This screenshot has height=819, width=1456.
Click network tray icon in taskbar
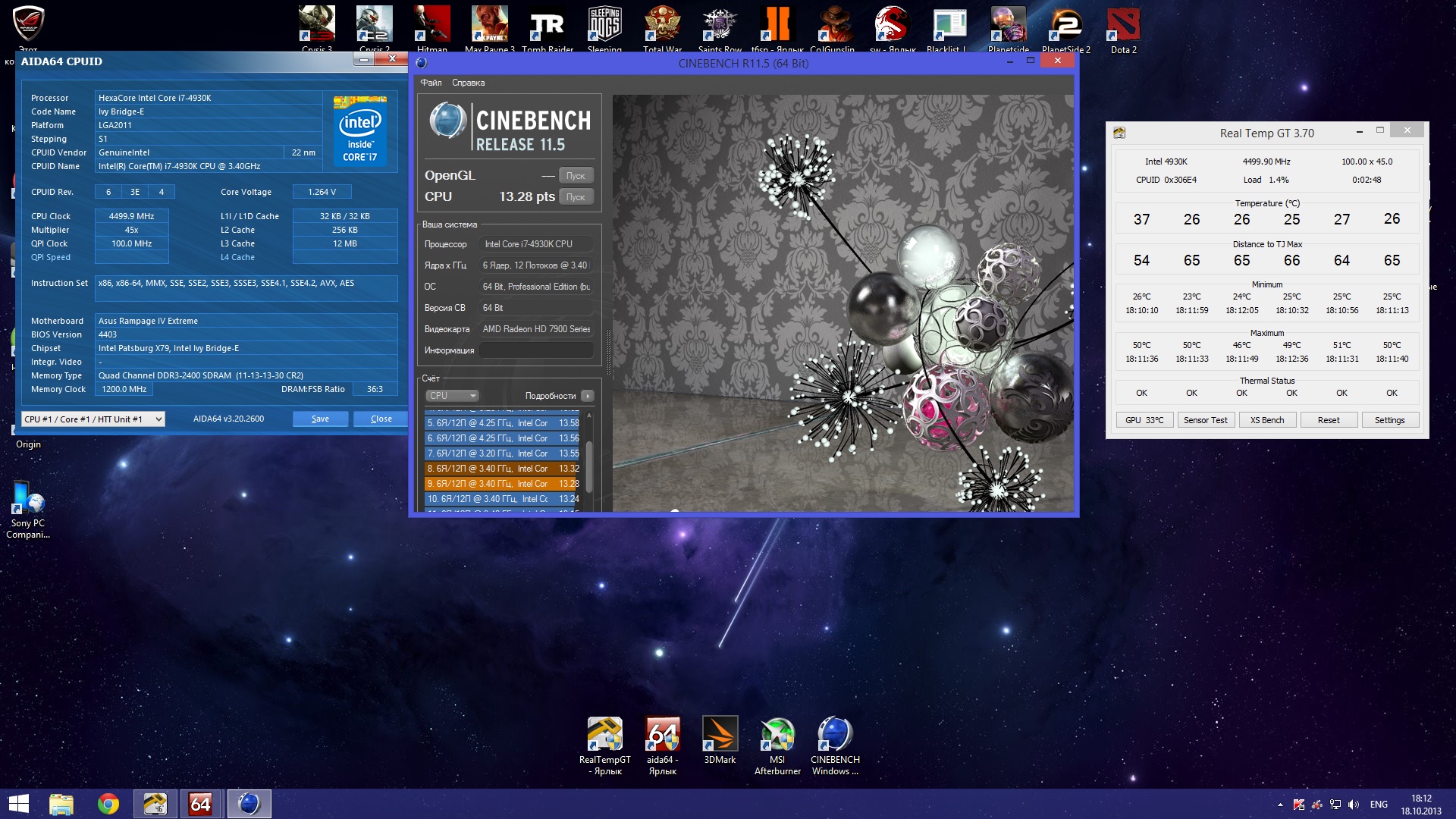click(1335, 805)
